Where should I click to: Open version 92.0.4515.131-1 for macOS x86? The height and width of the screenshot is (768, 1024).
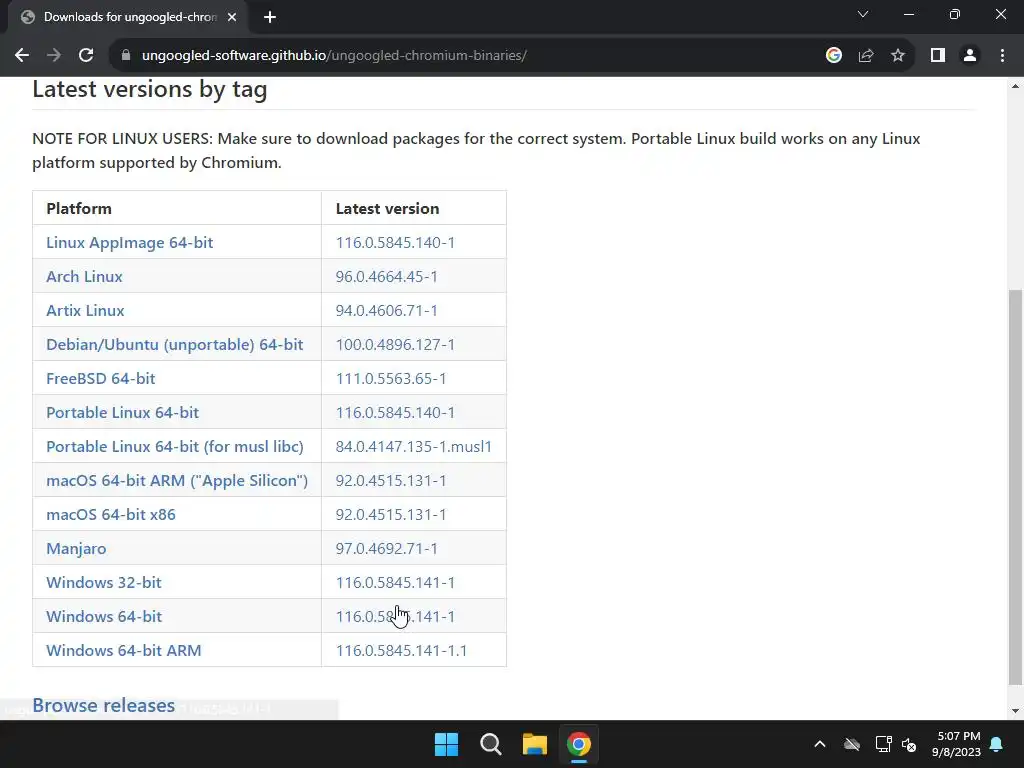click(391, 514)
